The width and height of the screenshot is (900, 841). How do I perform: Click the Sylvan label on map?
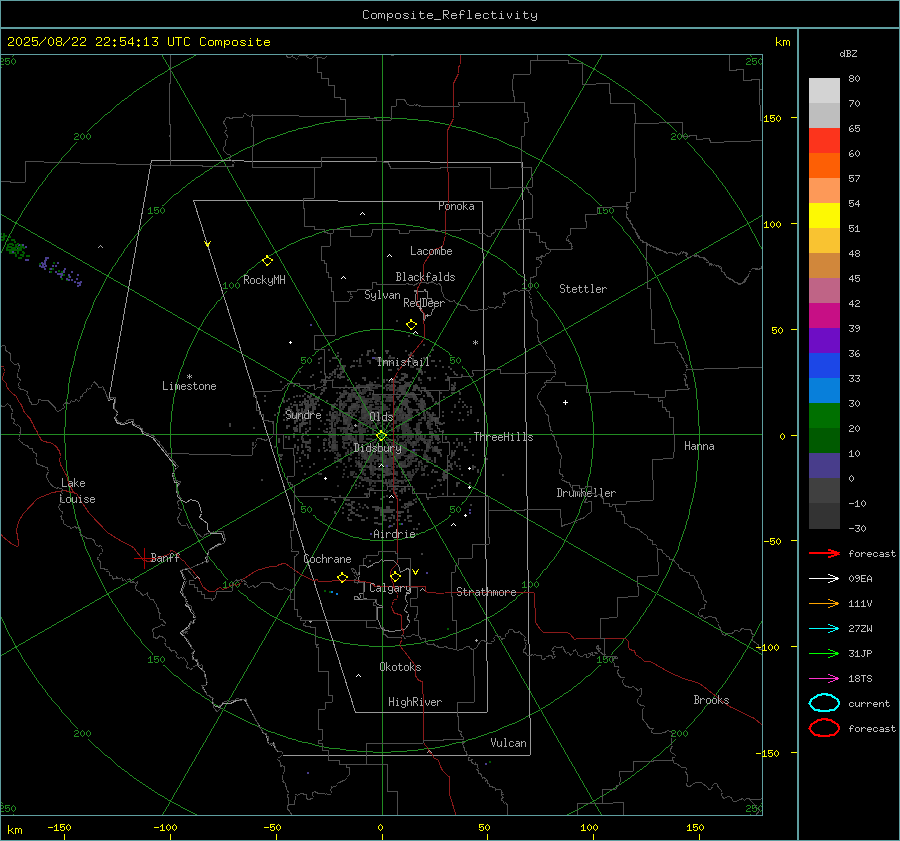pyautogui.click(x=382, y=295)
